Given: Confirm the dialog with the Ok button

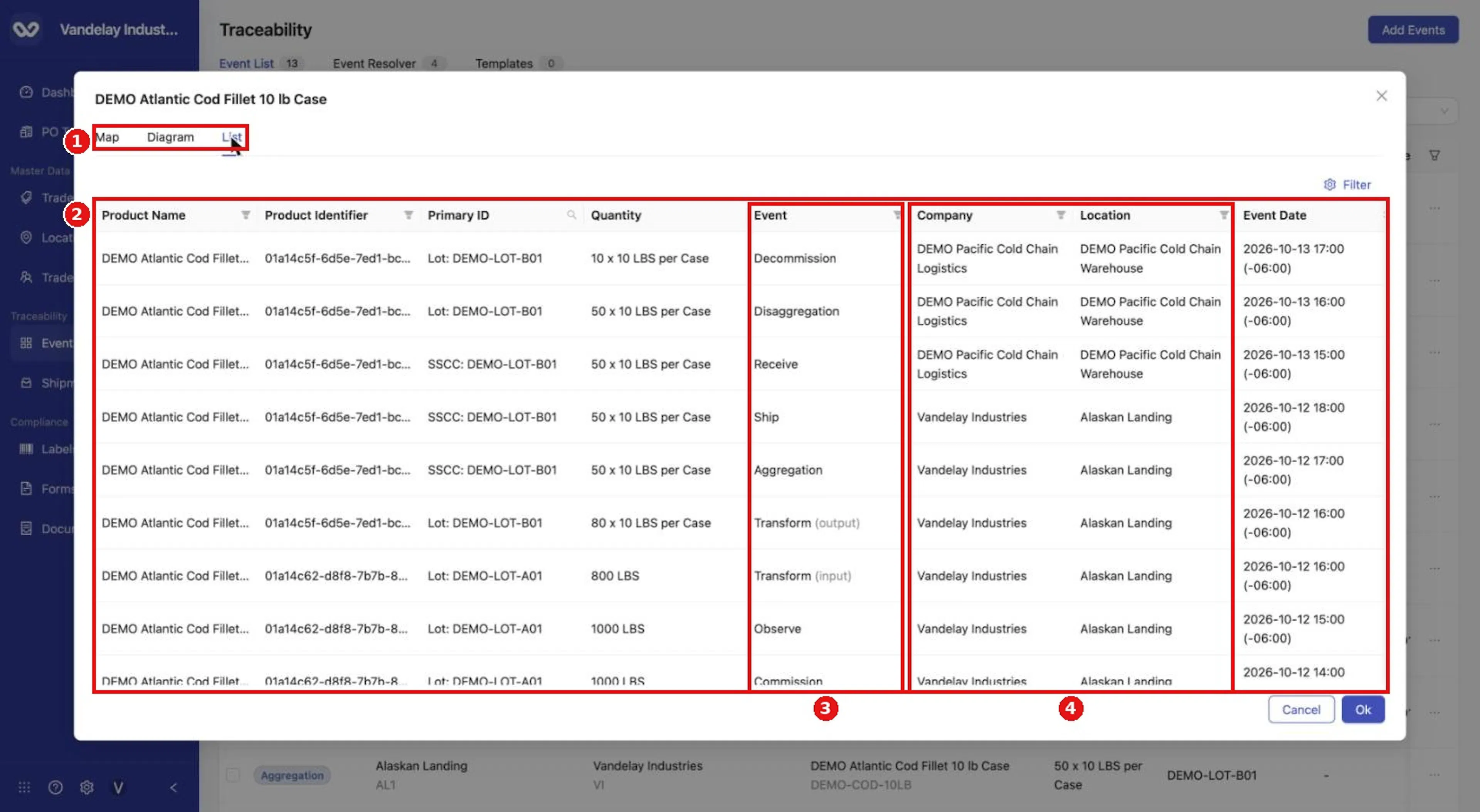Looking at the screenshot, I should (1363, 709).
